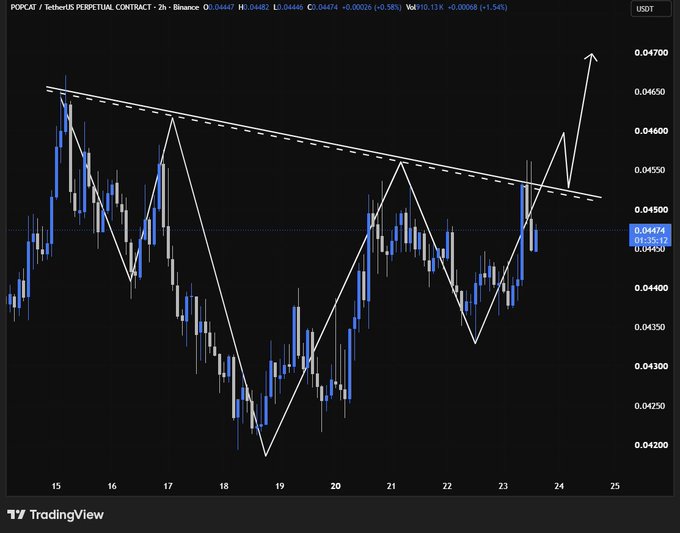680x533 pixels.
Task: Click the 0.04500 price axis label
Action: coord(651,209)
